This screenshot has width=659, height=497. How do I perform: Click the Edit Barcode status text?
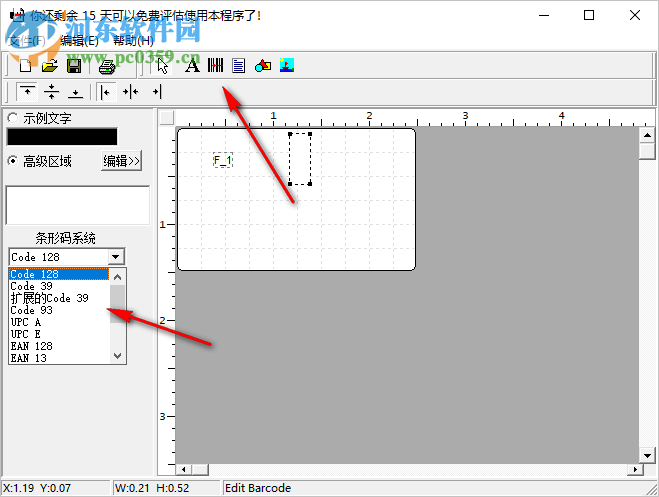(x=258, y=488)
